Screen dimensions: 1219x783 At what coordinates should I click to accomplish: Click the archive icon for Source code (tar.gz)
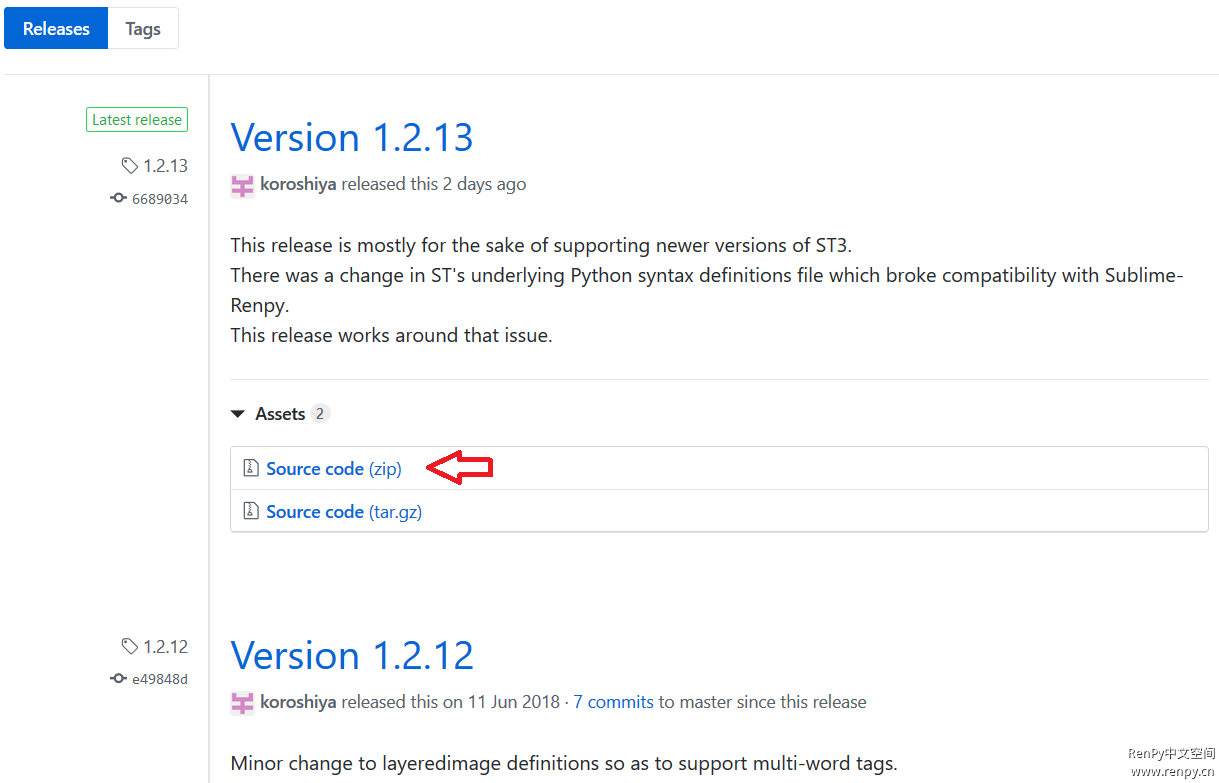click(x=251, y=511)
